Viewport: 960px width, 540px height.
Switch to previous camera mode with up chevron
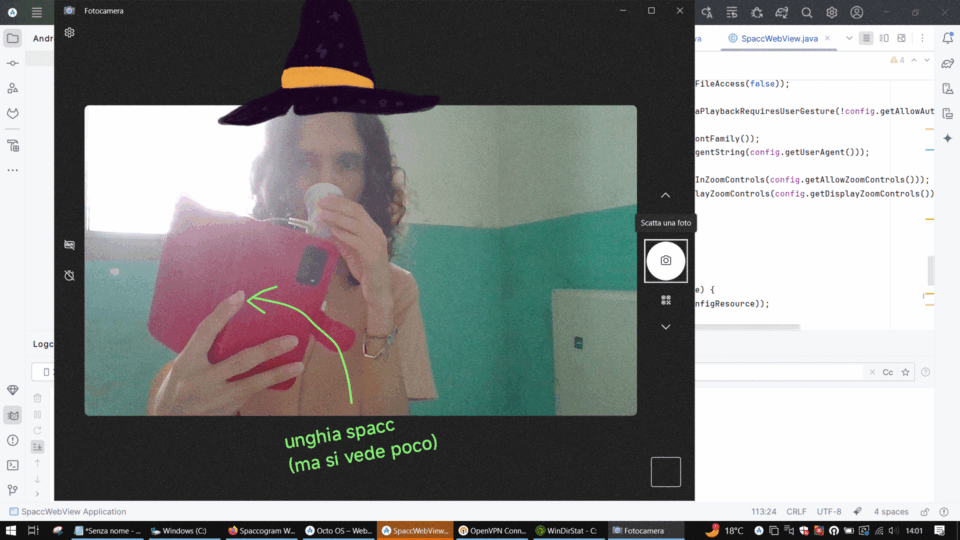click(665, 196)
